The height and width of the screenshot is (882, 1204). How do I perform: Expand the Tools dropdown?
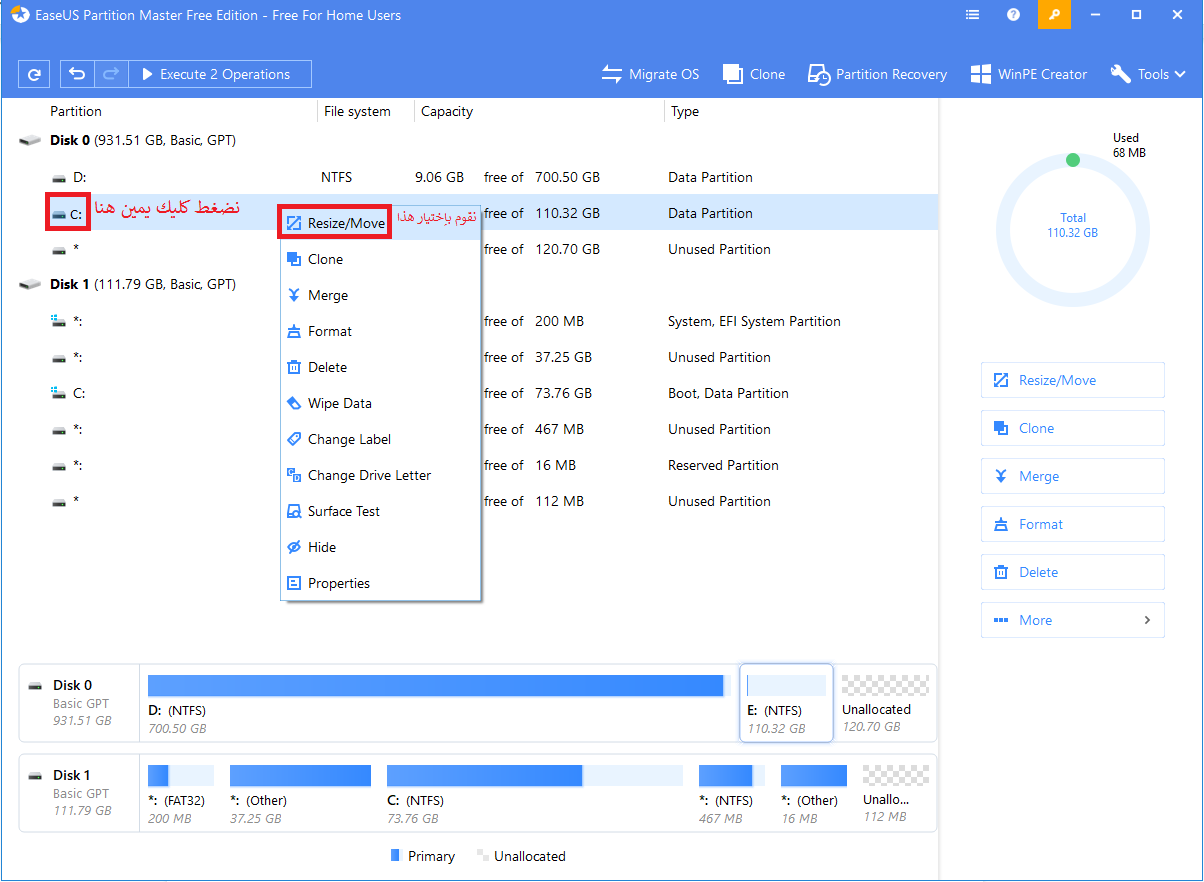(1148, 74)
